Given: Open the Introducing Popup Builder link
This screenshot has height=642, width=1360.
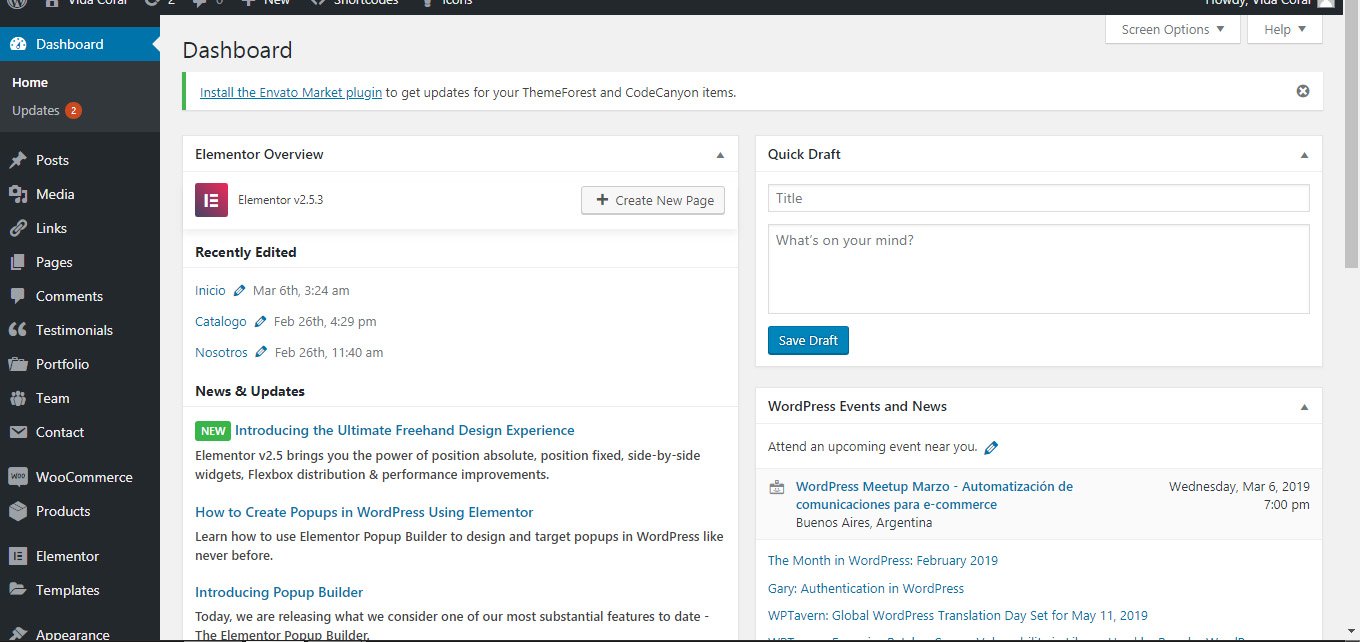Looking at the screenshot, I should click(x=279, y=593).
